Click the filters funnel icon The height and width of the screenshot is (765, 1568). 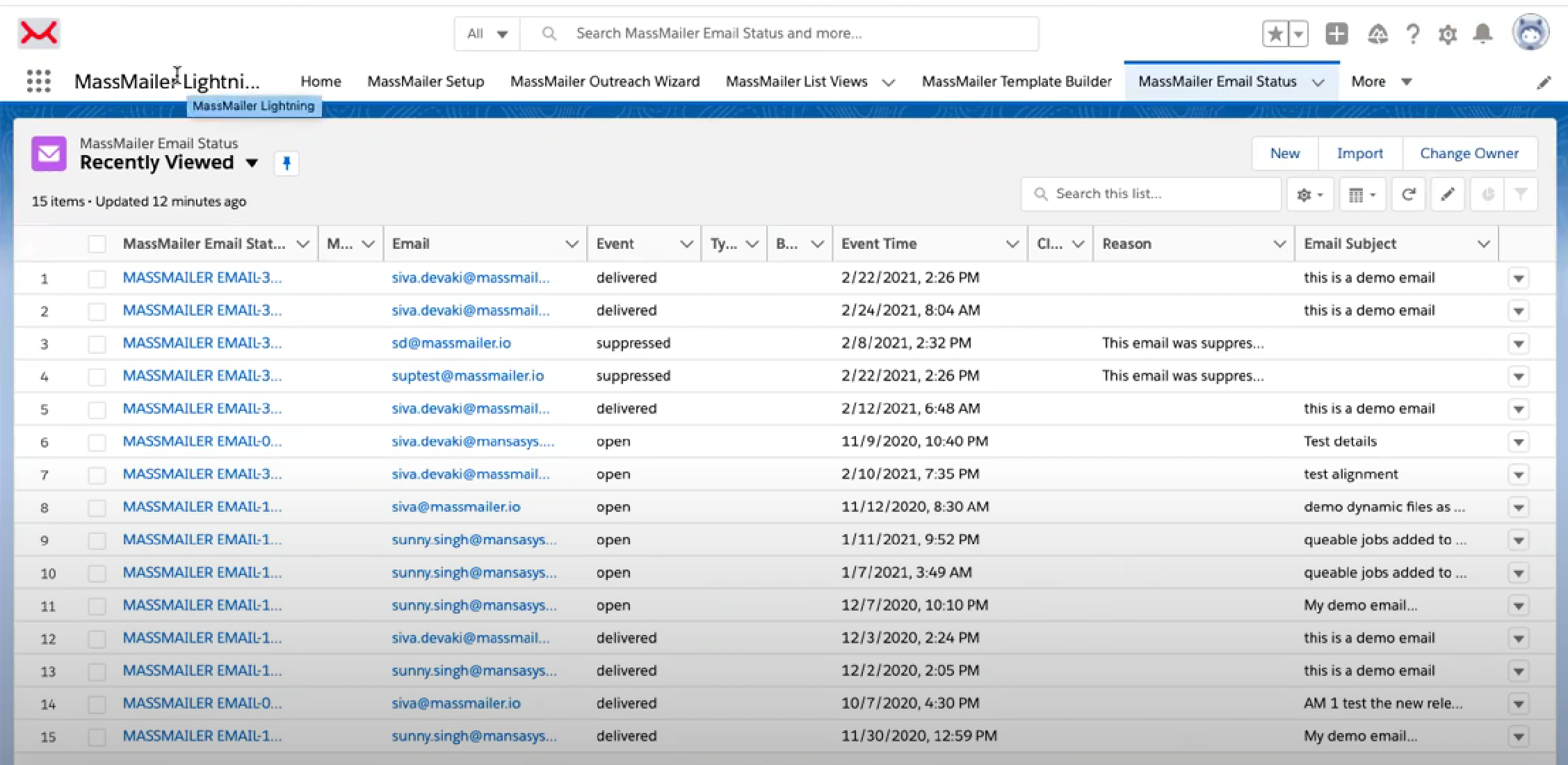(1521, 195)
